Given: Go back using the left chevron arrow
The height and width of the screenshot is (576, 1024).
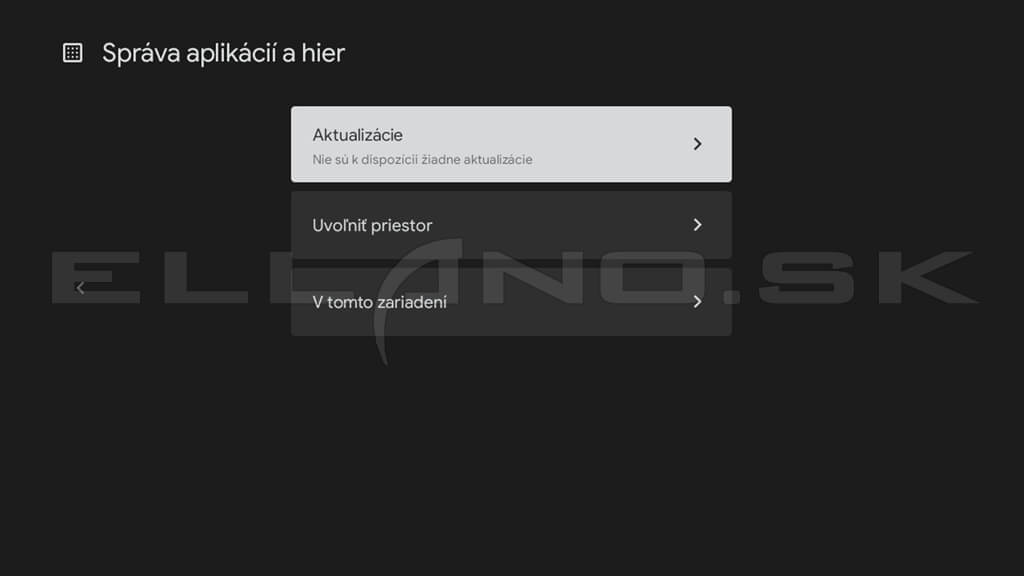Looking at the screenshot, I should [x=80, y=287].
